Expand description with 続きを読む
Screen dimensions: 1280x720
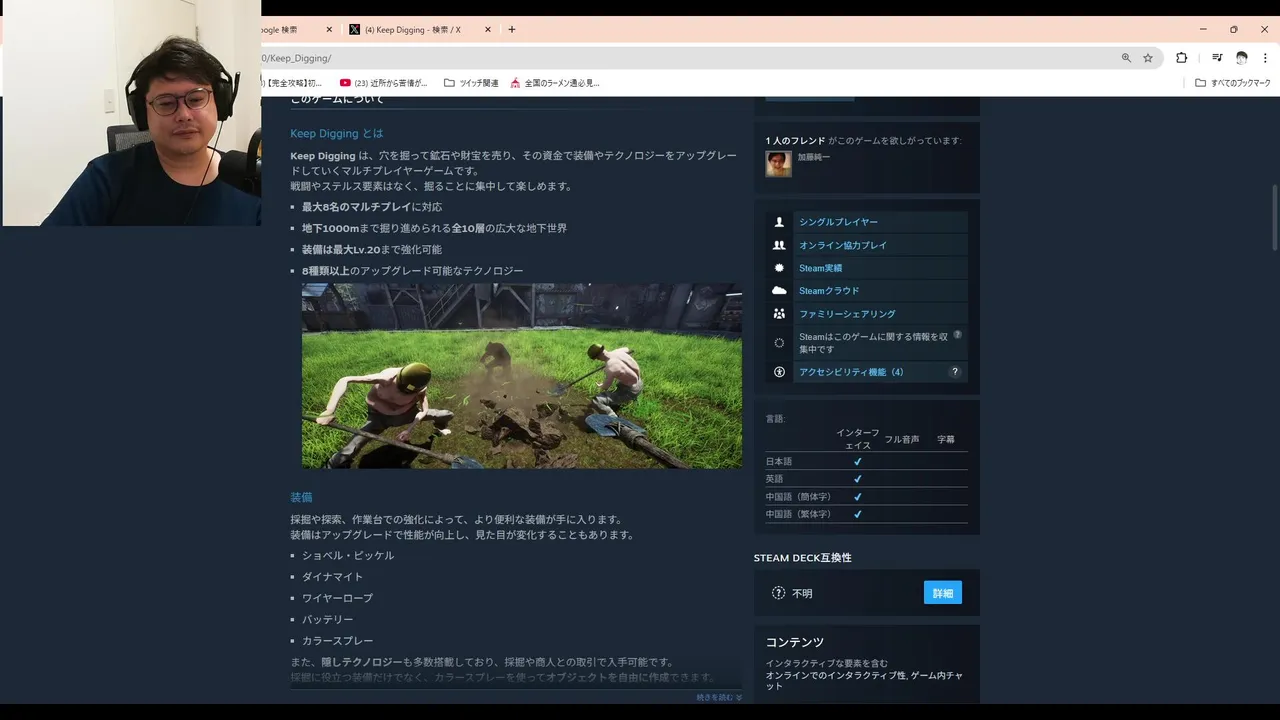click(x=719, y=697)
